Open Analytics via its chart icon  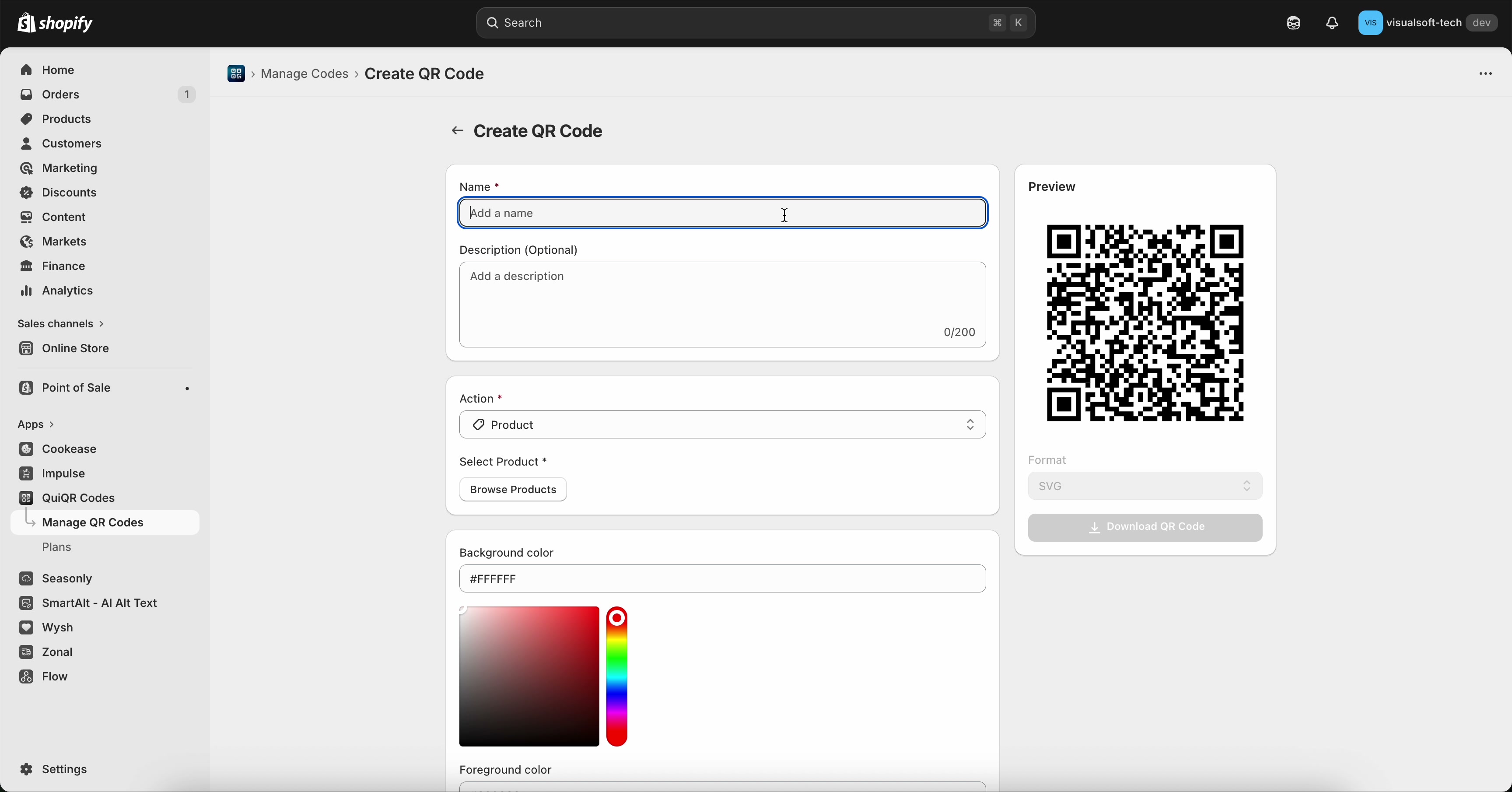(27, 291)
